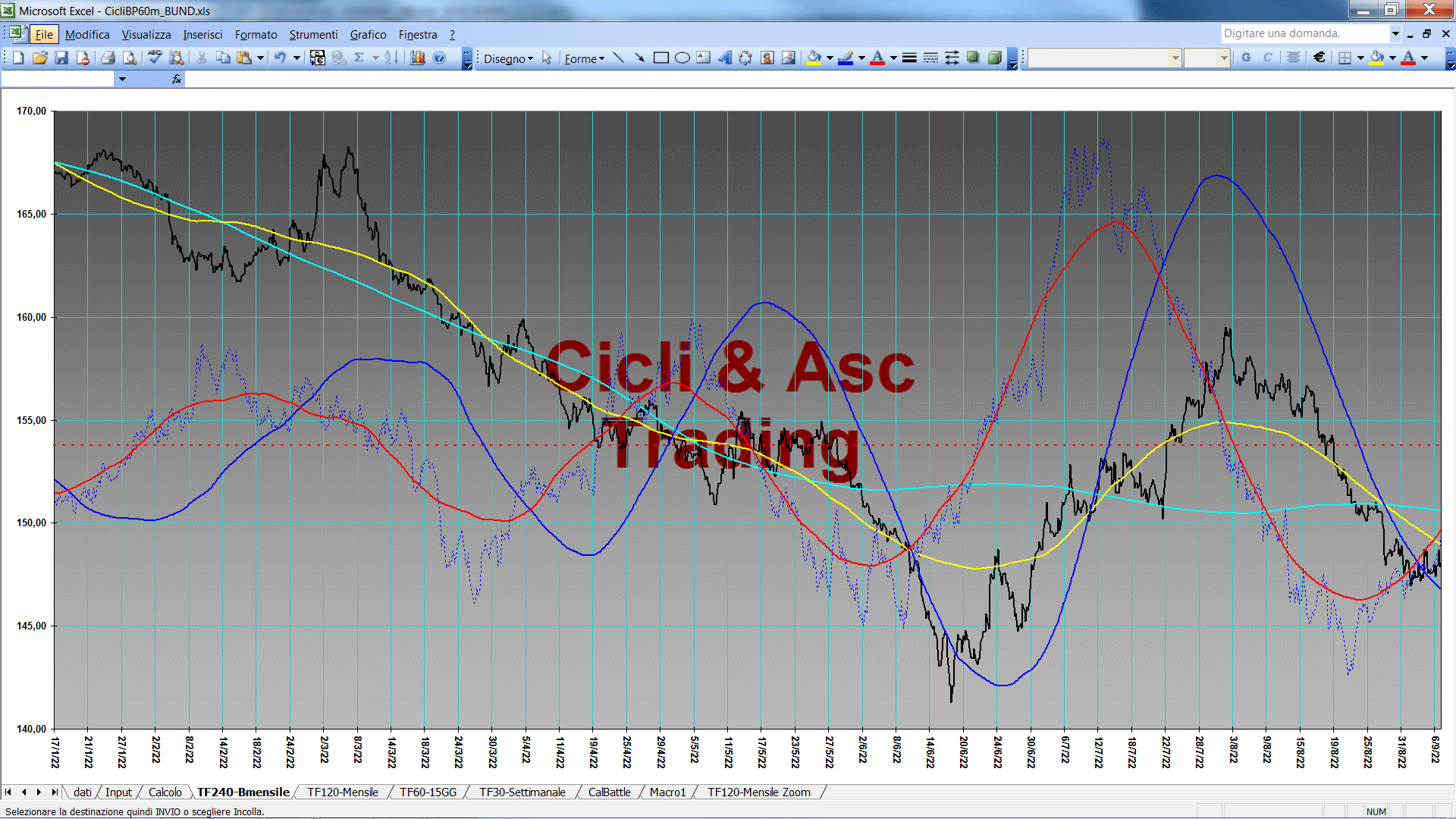Open the Strumenti menu

[x=313, y=34]
